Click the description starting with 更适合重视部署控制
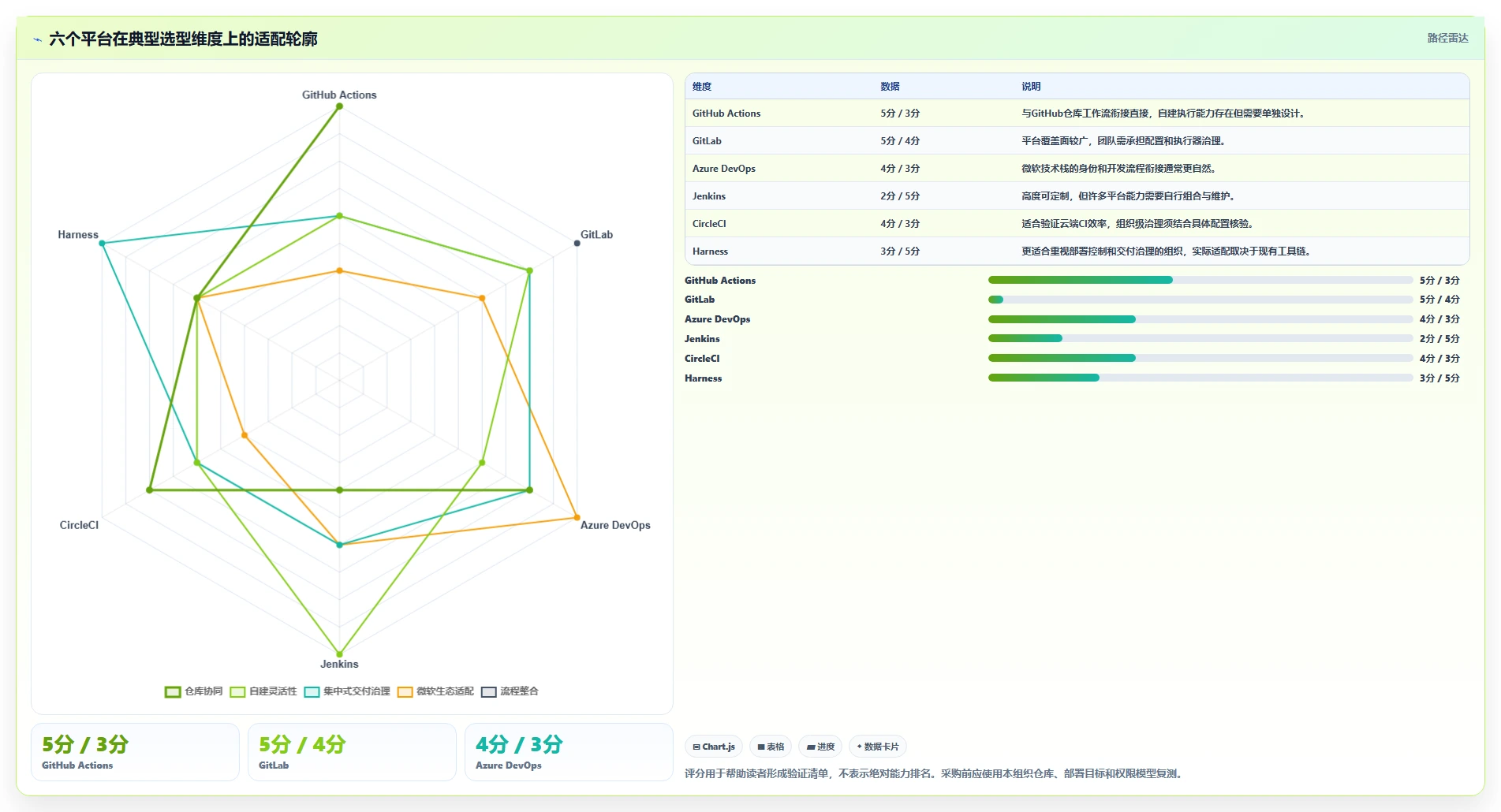This screenshot has height=812, width=1501. (1167, 251)
